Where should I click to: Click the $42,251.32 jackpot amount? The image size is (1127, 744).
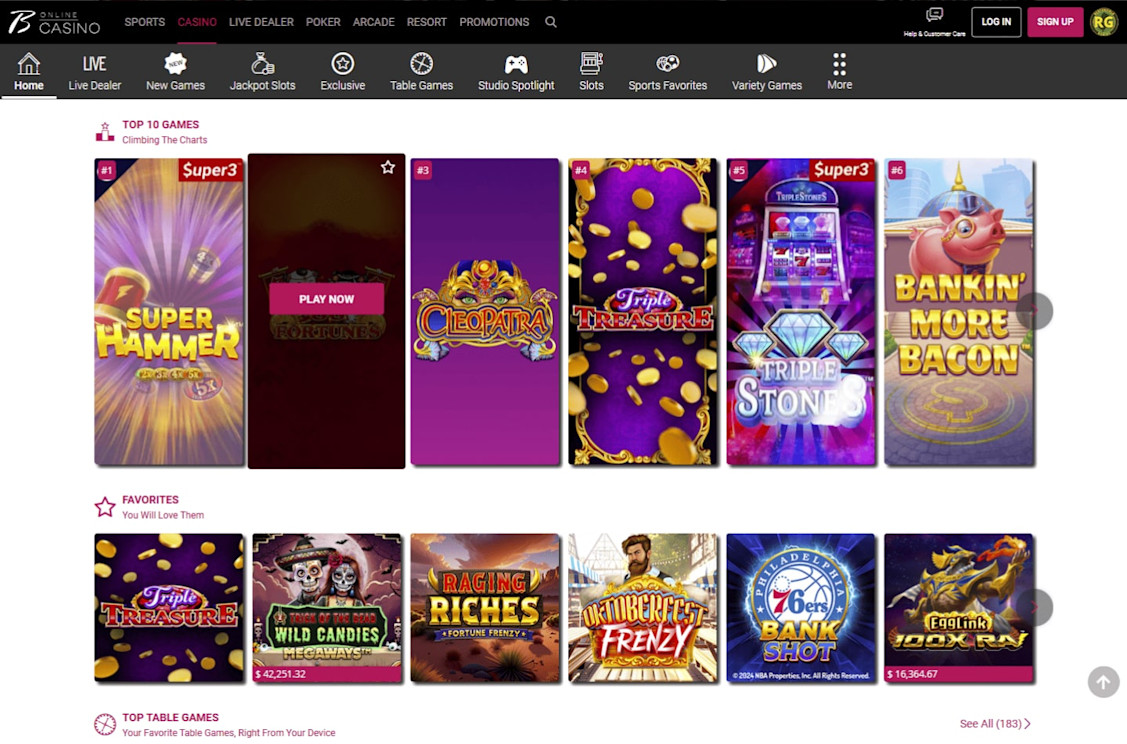pyautogui.click(x=280, y=674)
